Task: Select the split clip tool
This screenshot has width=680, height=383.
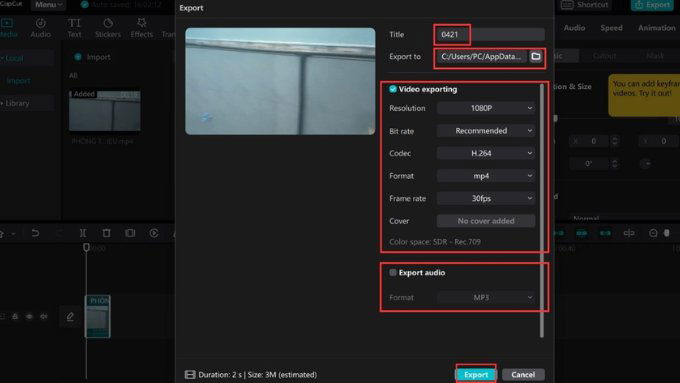Action: click(x=83, y=233)
